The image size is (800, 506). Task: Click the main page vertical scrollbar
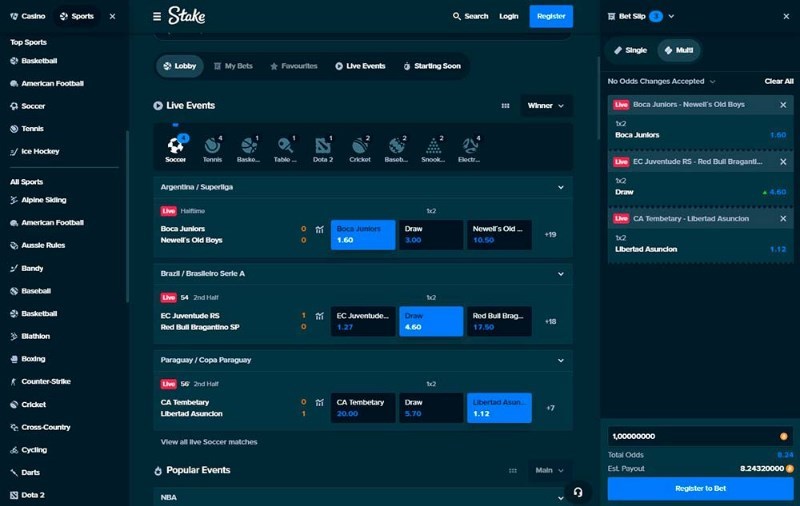[x=599, y=97]
